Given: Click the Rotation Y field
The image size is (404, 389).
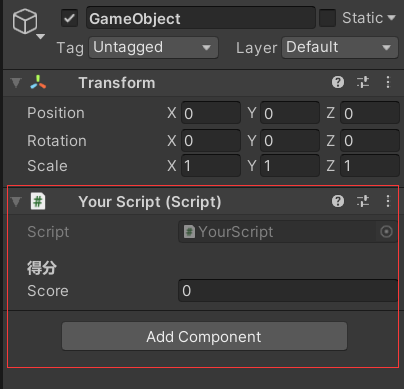Looking at the screenshot, I should (x=290, y=140).
